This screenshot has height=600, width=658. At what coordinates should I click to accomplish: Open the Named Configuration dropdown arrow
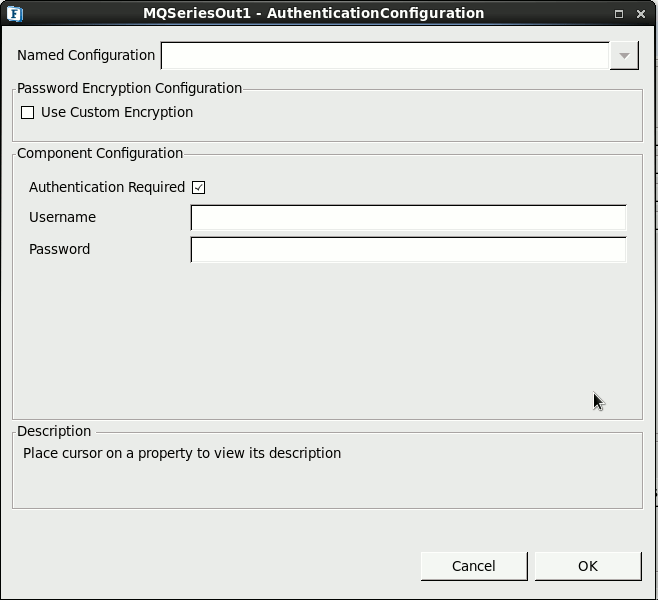624,55
